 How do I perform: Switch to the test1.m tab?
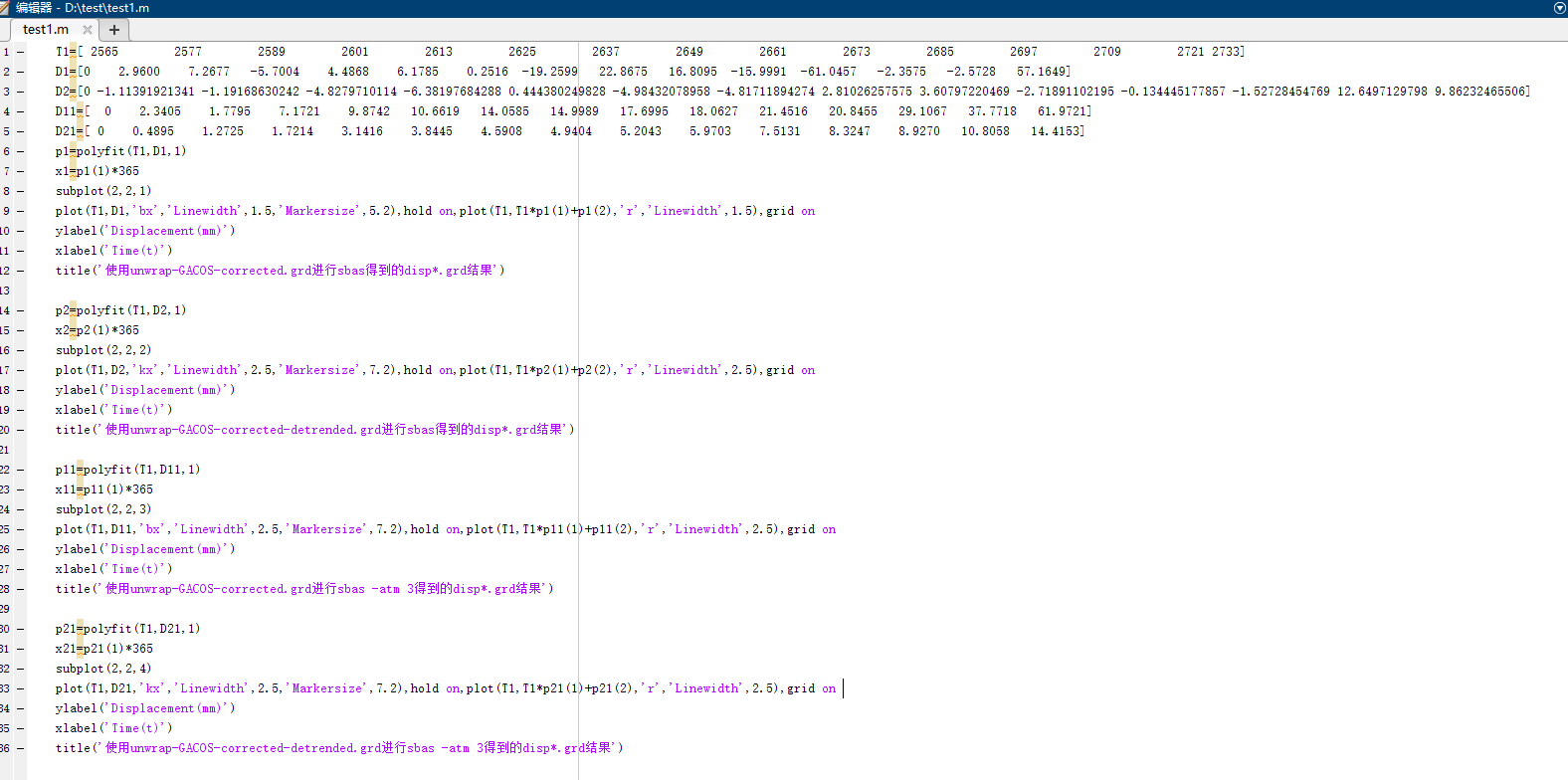point(46,30)
